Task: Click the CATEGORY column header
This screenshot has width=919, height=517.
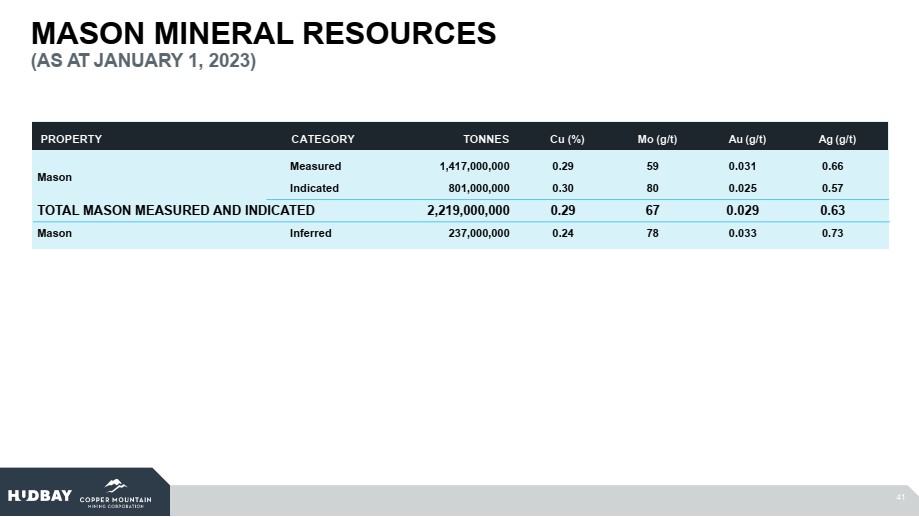Action: coord(322,139)
